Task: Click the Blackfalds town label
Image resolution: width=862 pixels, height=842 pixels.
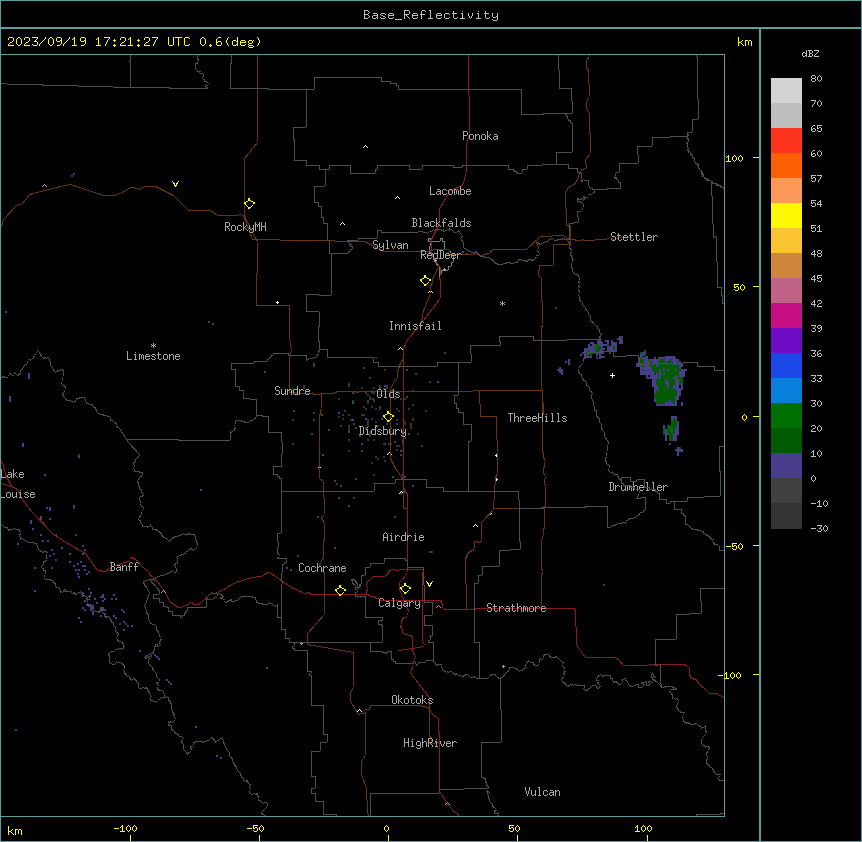Action: pos(441,223)
